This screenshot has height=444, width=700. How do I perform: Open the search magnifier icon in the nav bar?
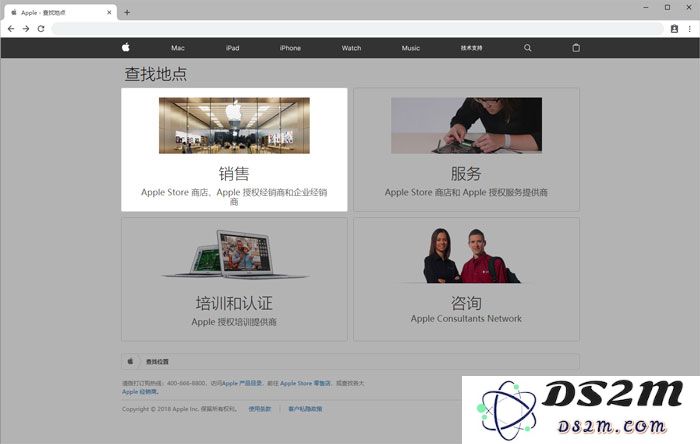[528, 48]
